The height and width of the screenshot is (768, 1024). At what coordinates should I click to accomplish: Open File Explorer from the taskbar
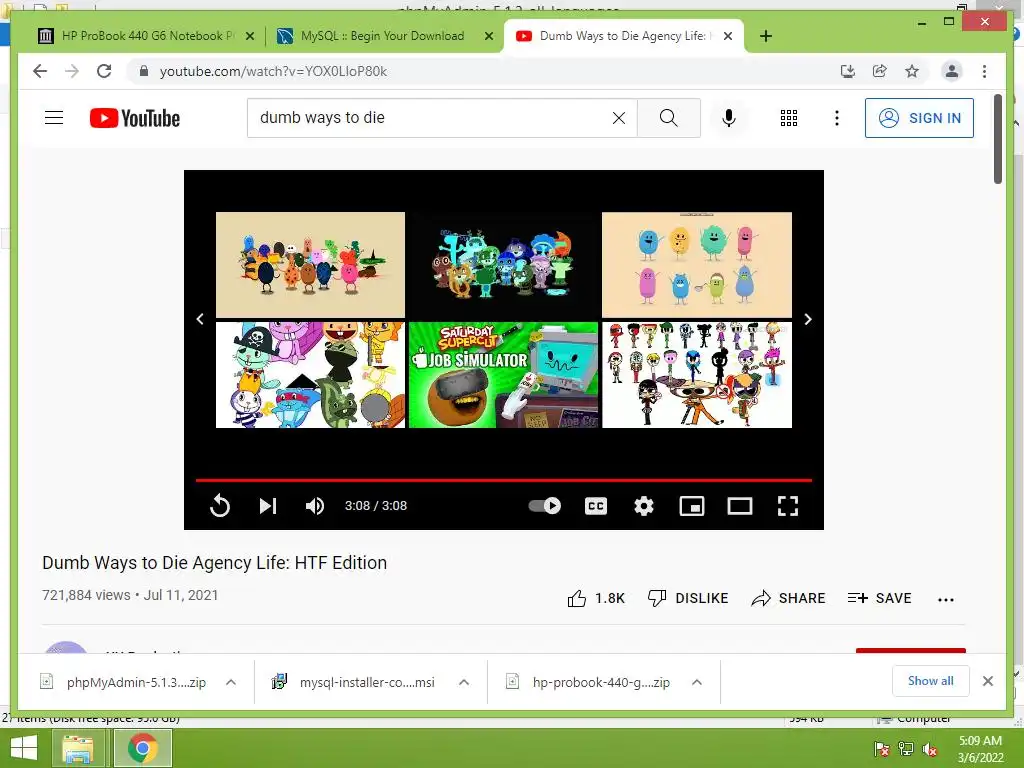tap(77, 748)
